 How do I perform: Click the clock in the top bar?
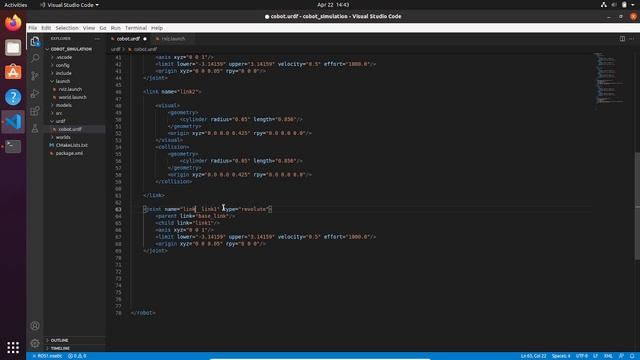point(333,5)
